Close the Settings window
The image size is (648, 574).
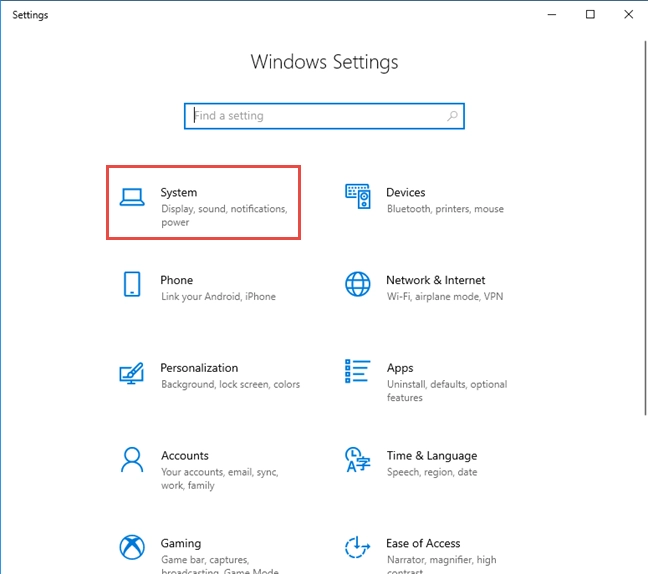629,14
